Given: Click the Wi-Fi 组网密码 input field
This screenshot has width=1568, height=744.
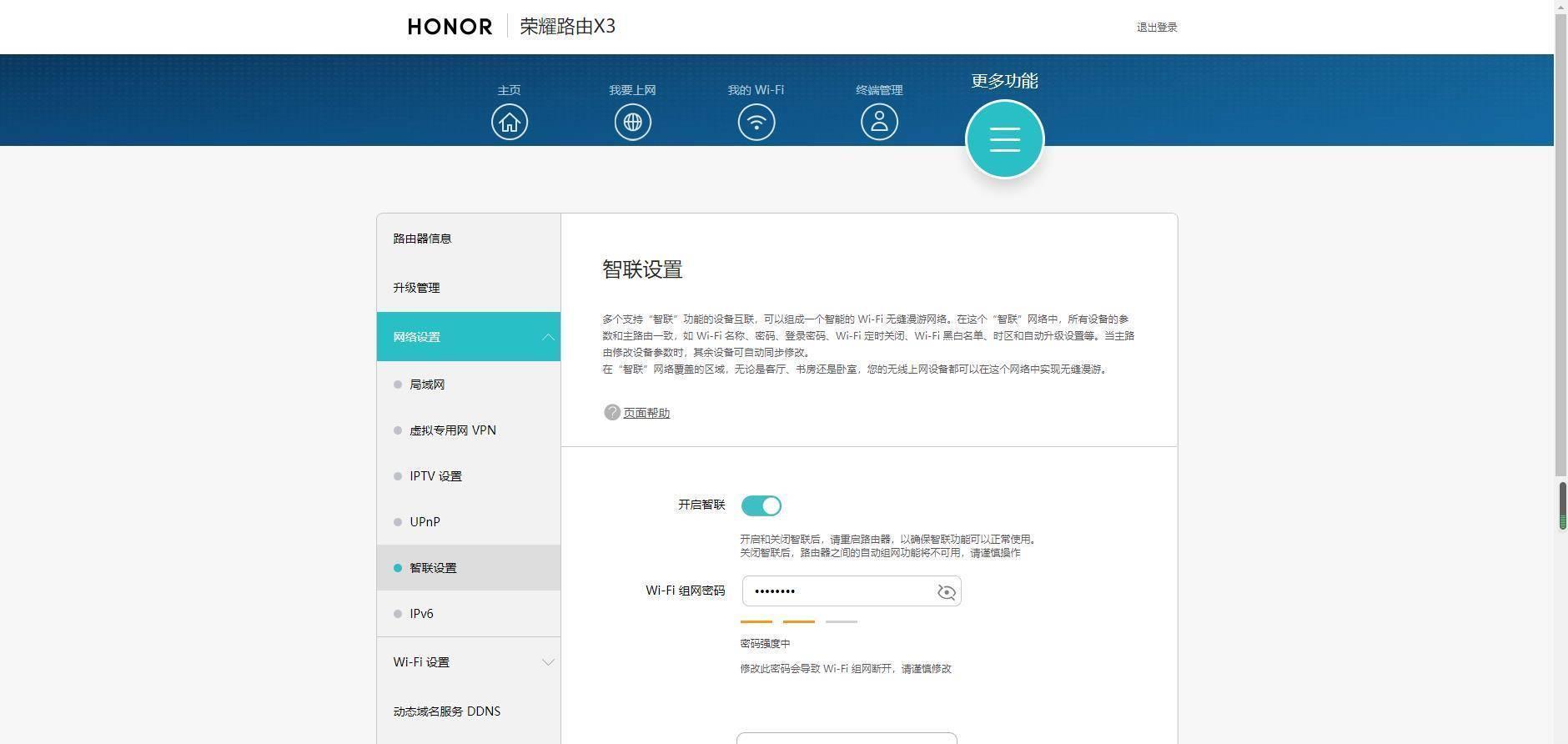Looking at the screenshot, I should (x=838, y=591).
